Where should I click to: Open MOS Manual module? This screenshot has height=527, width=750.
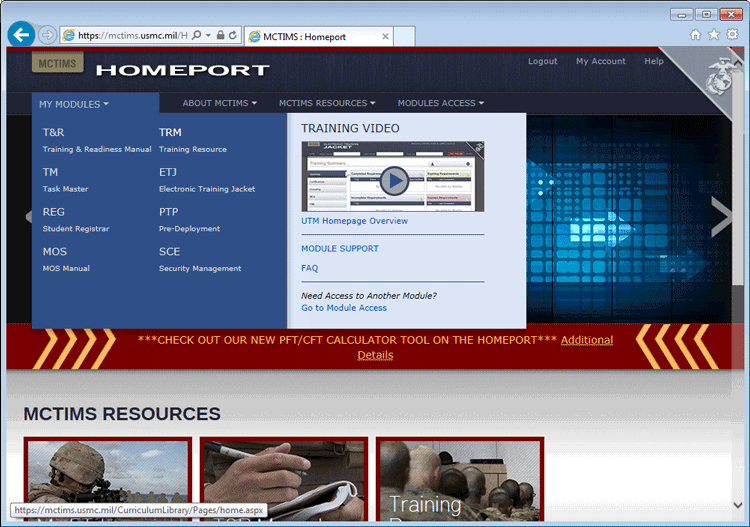pyautogui.click(x=66, y=259)
